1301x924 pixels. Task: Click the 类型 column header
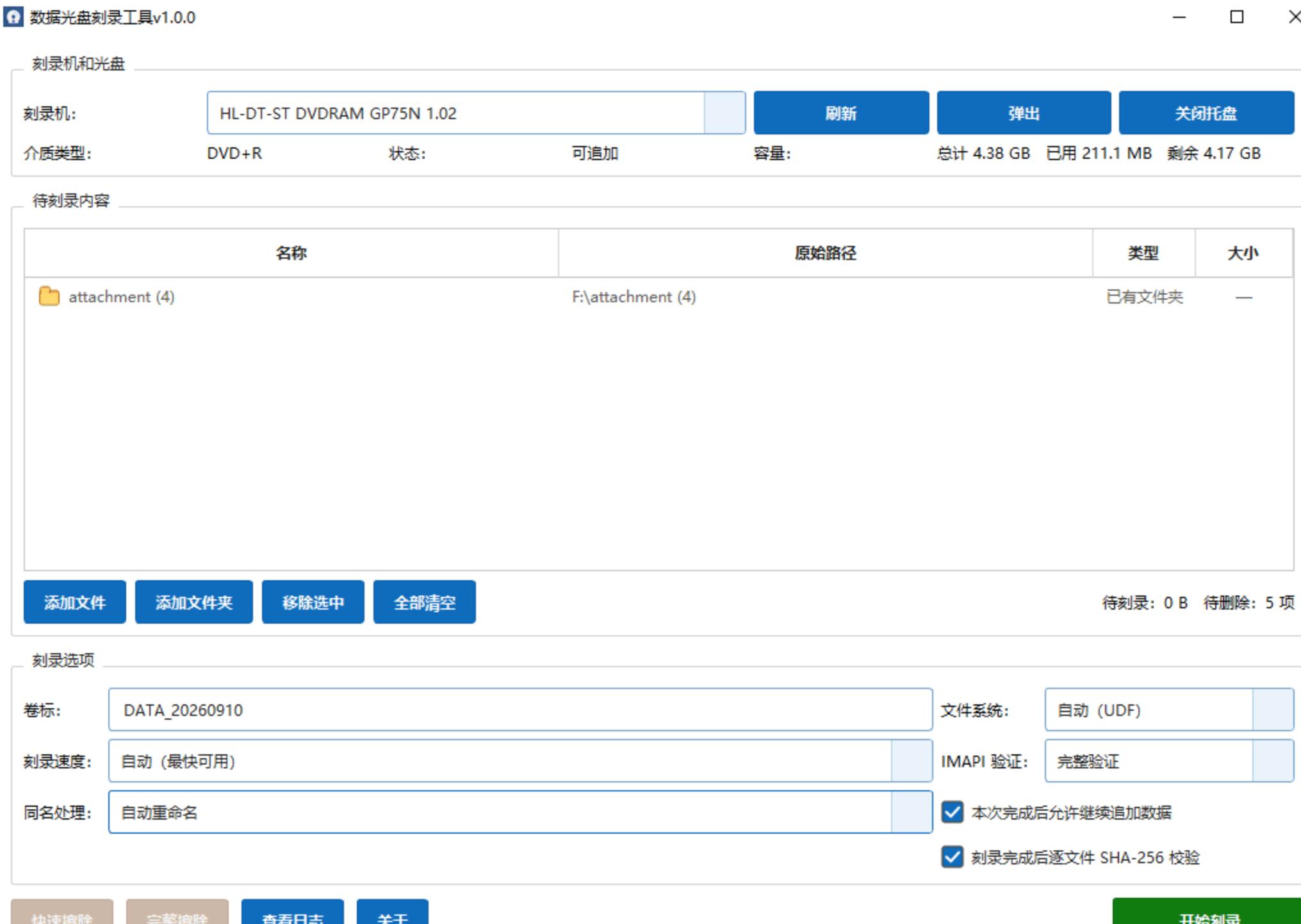(1143, 253)
